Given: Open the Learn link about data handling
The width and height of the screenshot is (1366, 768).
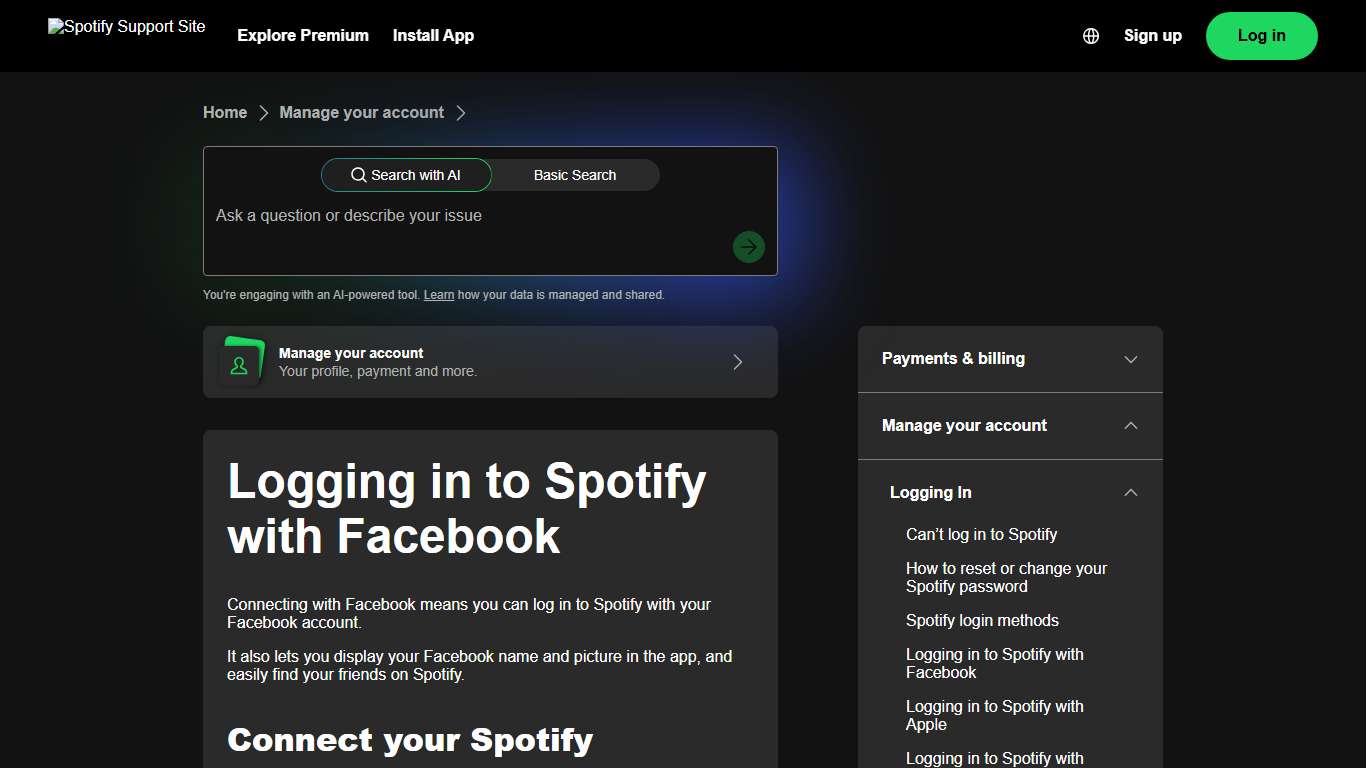Looking at the screenshot, I should 439,294.
